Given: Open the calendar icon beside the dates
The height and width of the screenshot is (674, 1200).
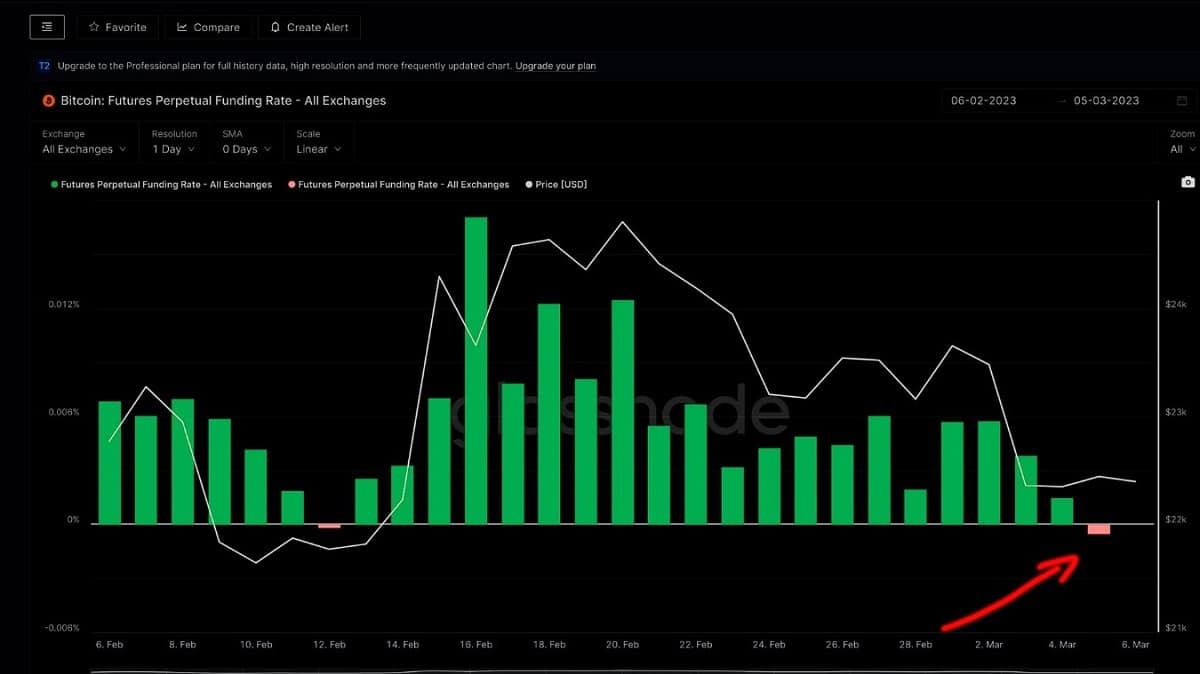Looking at the screenshot, I should click(1182, 101).
